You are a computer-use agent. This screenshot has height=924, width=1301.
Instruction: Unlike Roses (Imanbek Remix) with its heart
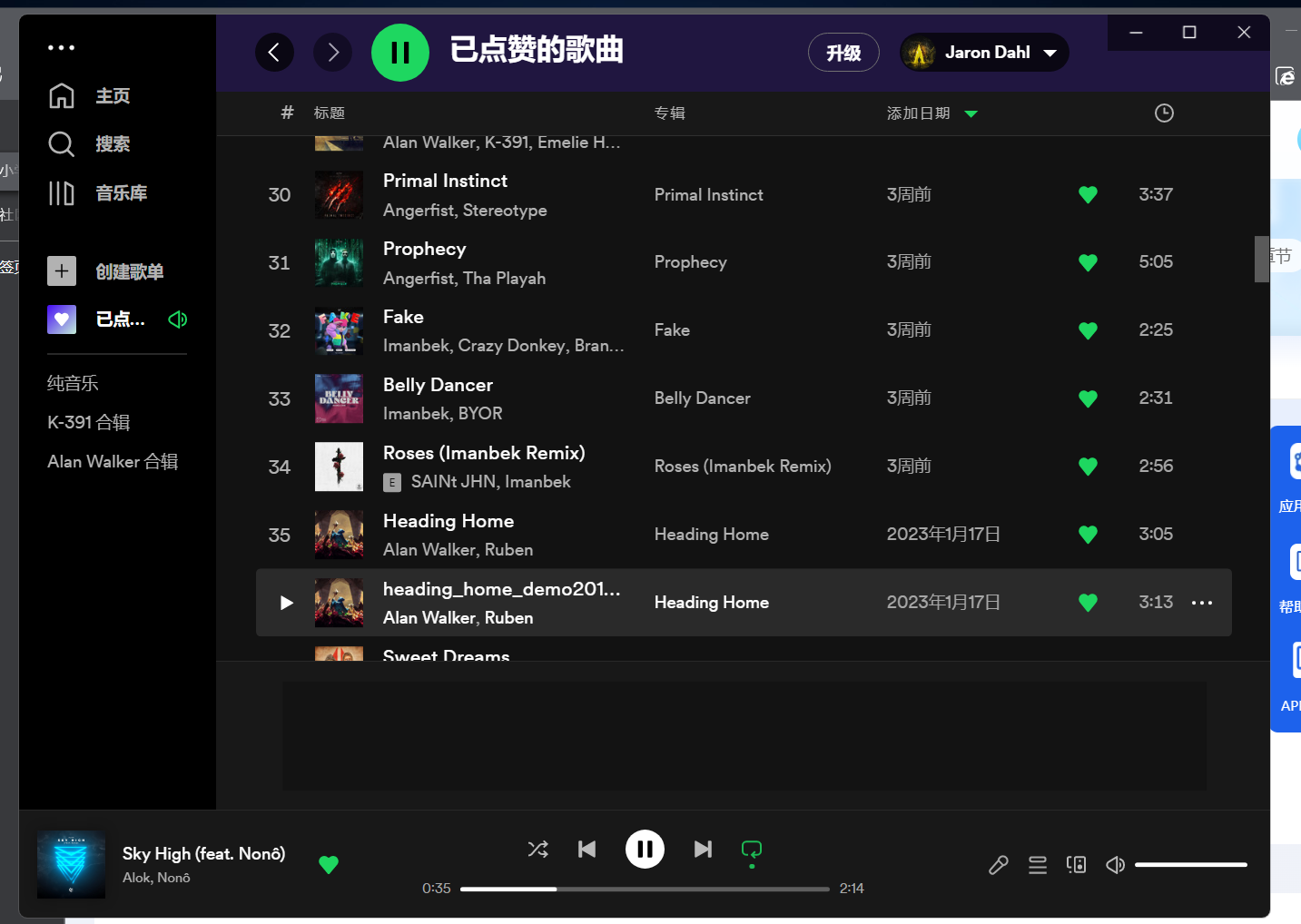1088,467
